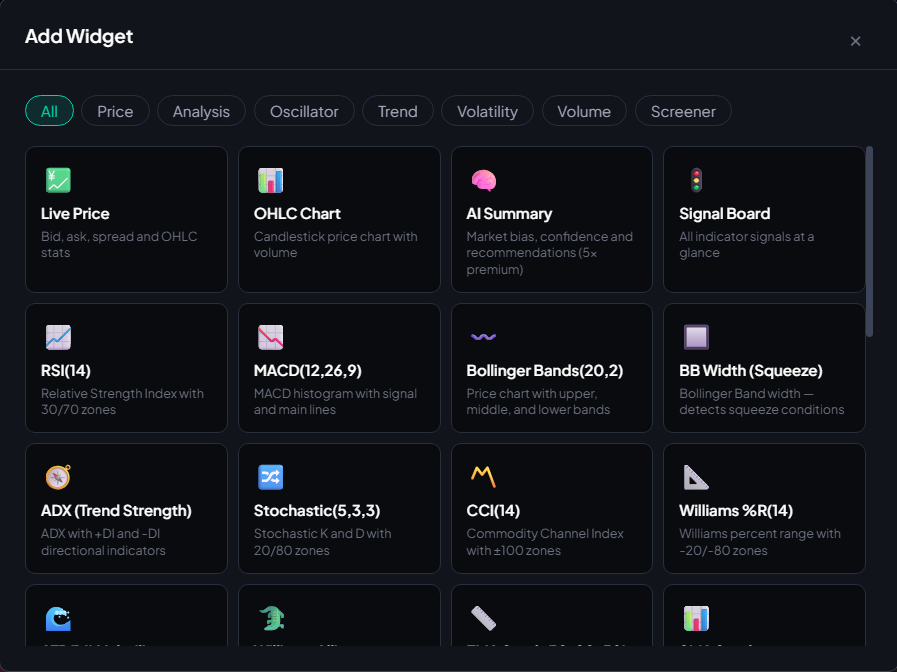The image size is (897, 672).
Task: Open the Trend category
Action: [x=398, y=111]
